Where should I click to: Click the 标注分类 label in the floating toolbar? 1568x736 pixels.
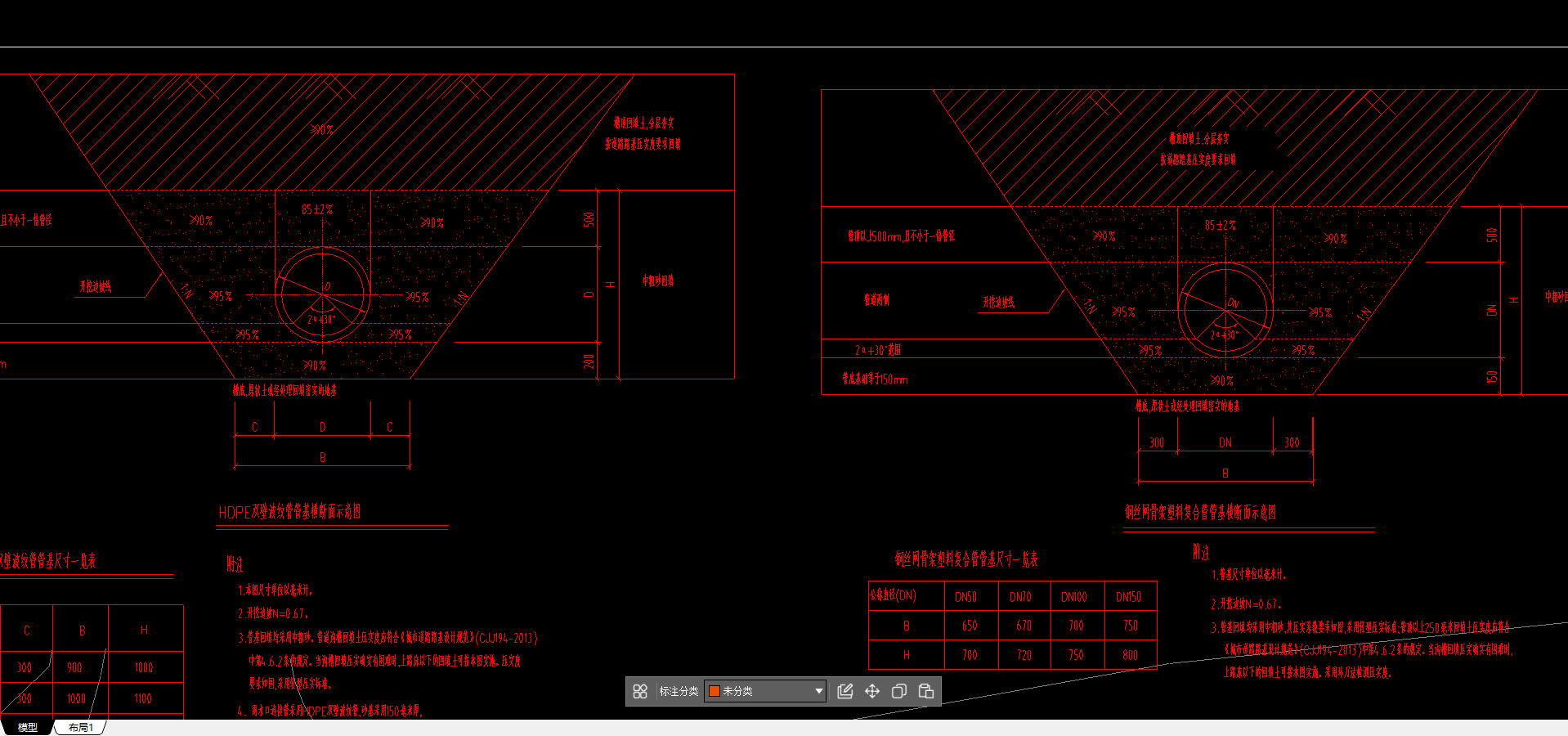679,691
